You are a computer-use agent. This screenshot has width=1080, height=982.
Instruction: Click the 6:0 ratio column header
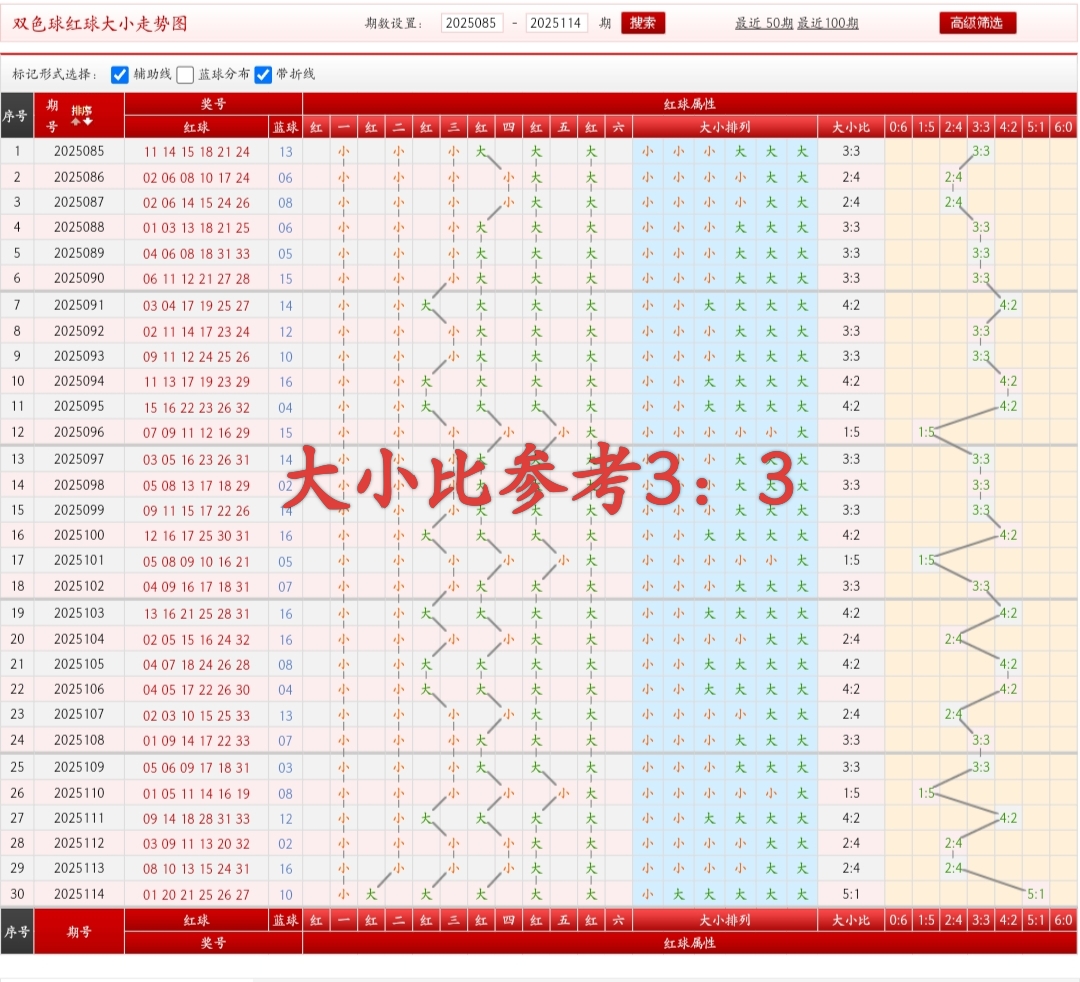pos(1063,127)
